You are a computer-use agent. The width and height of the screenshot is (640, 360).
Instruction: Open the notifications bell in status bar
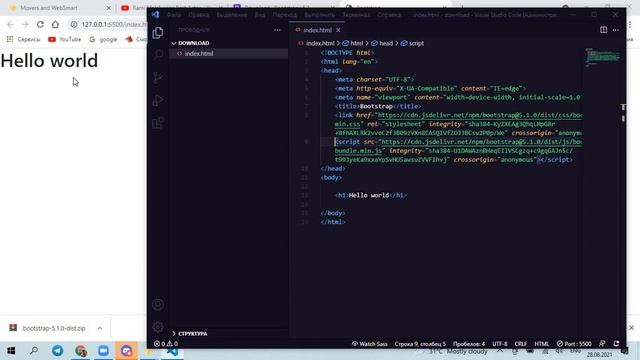pyautogui.click(x=616, y=344)
